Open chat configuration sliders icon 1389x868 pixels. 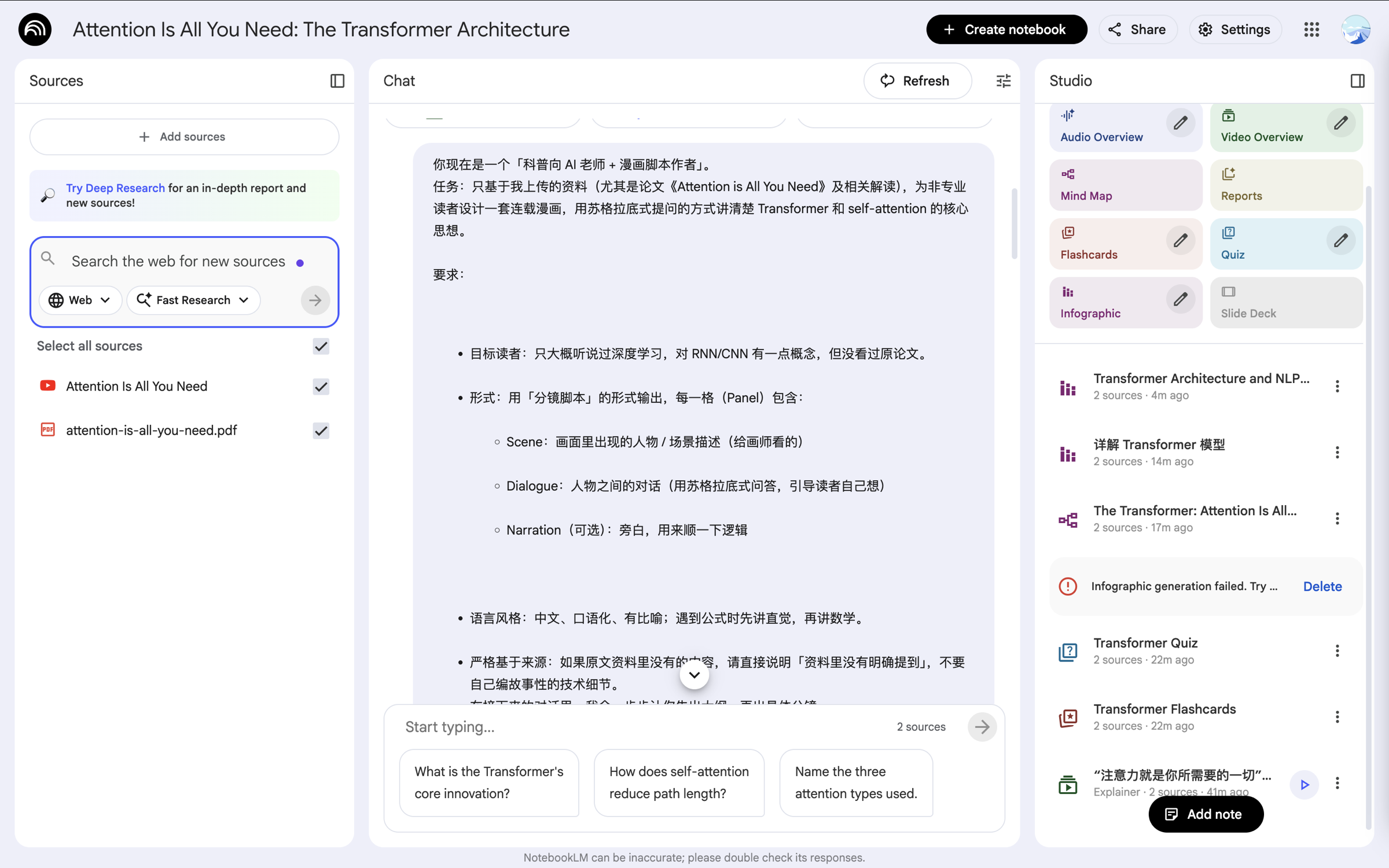point(1003,81)
